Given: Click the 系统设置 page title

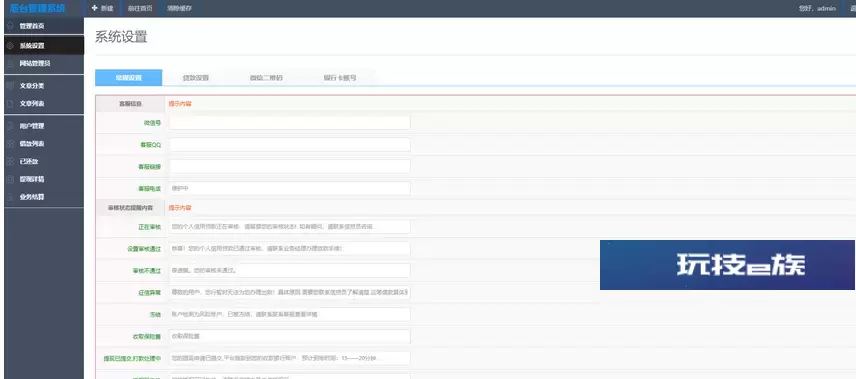Looking at the screenshot, I should point(121,37).
